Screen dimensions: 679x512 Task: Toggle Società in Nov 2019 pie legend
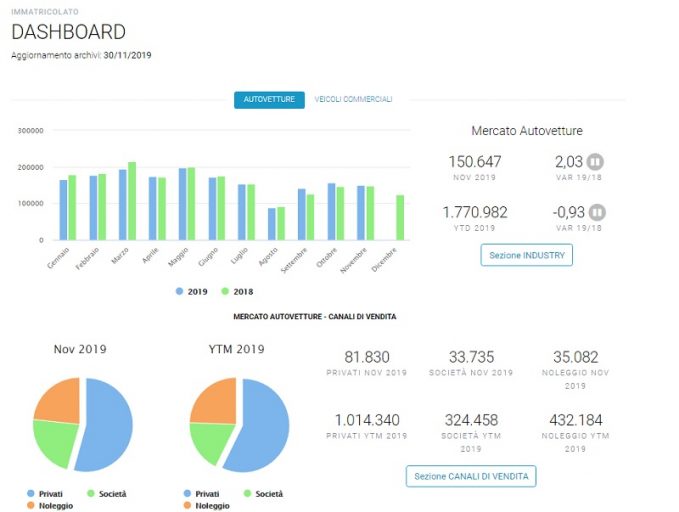(x=107, y=494)
